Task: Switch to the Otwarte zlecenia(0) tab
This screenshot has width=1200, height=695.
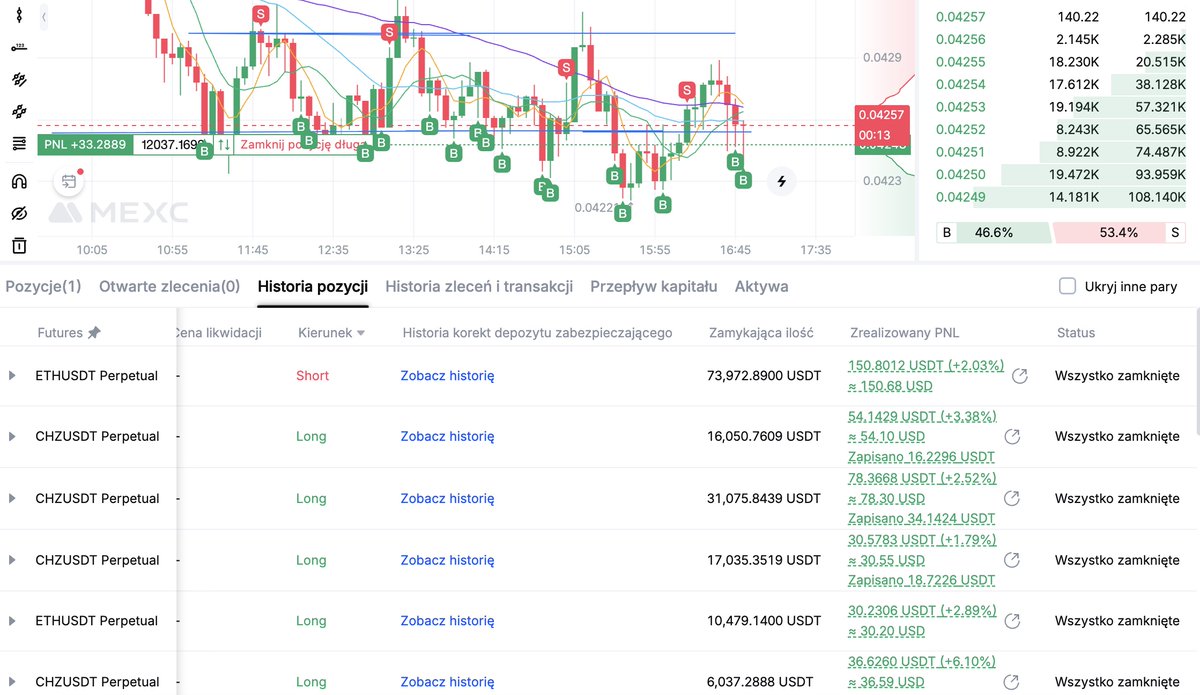Action: pyautogui.click(x=169, y=286)
